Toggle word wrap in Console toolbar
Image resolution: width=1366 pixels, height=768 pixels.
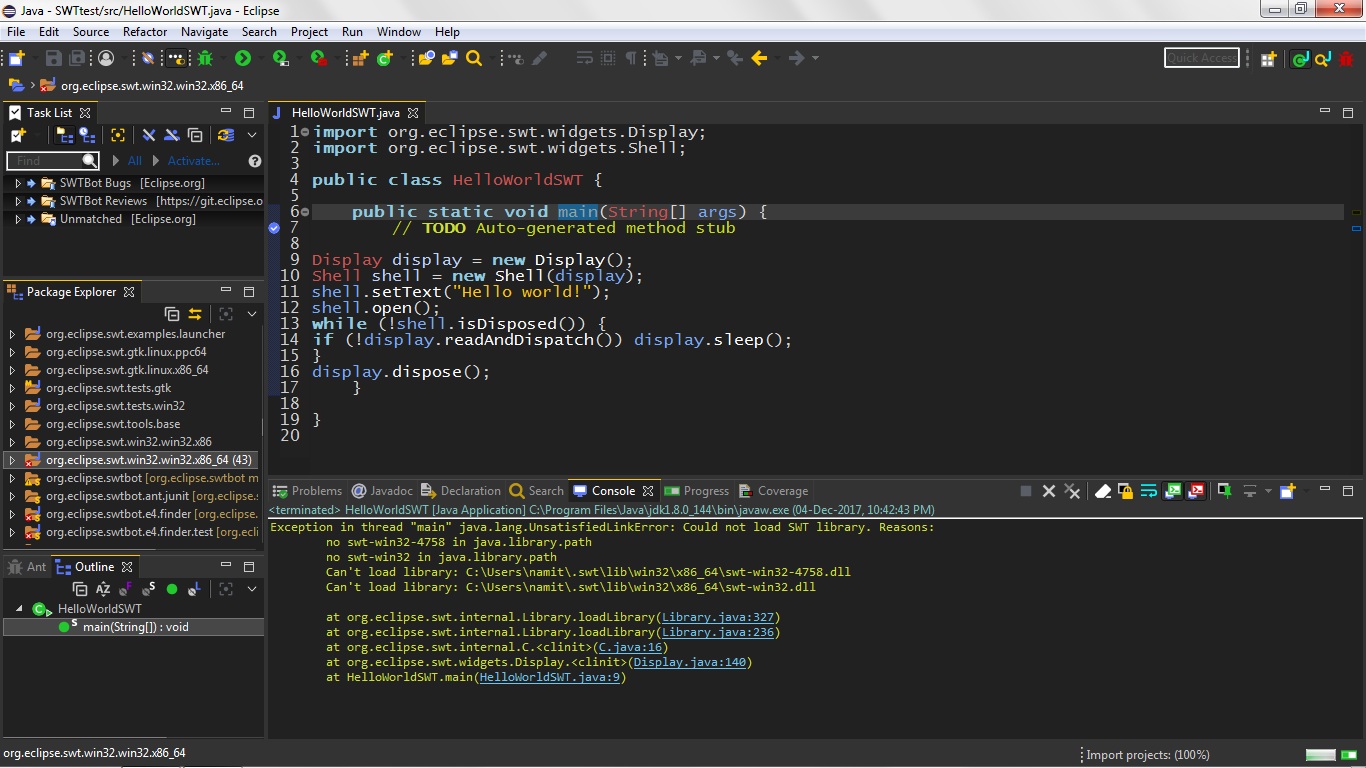tap(1148, 491)
